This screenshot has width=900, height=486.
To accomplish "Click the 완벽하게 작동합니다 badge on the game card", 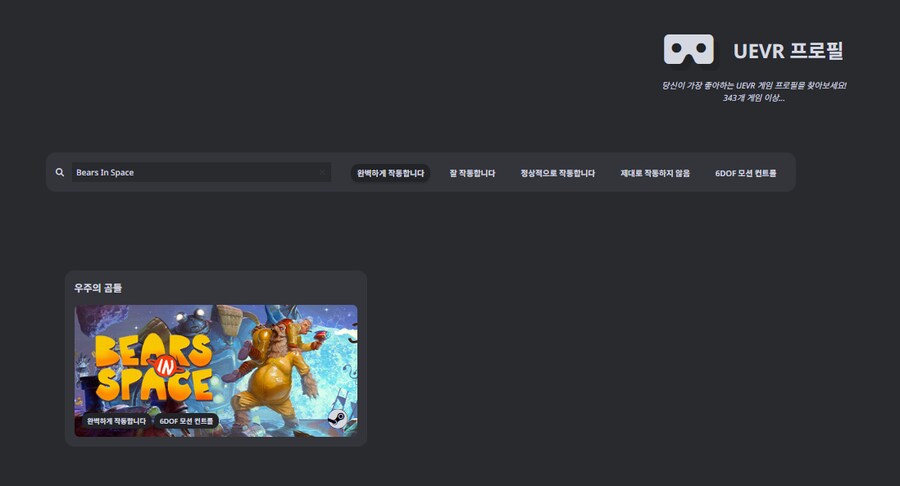I will coord(116,421).
